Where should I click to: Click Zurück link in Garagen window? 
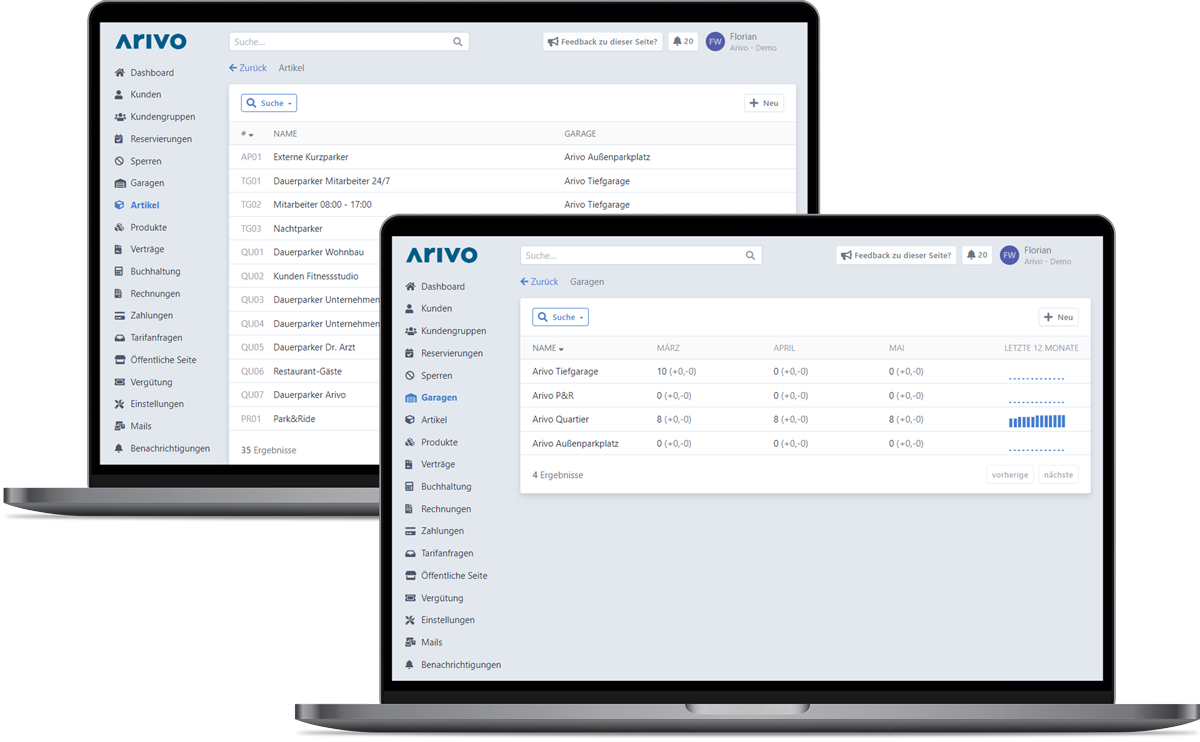pyautogui.click(x=538, y=282)
